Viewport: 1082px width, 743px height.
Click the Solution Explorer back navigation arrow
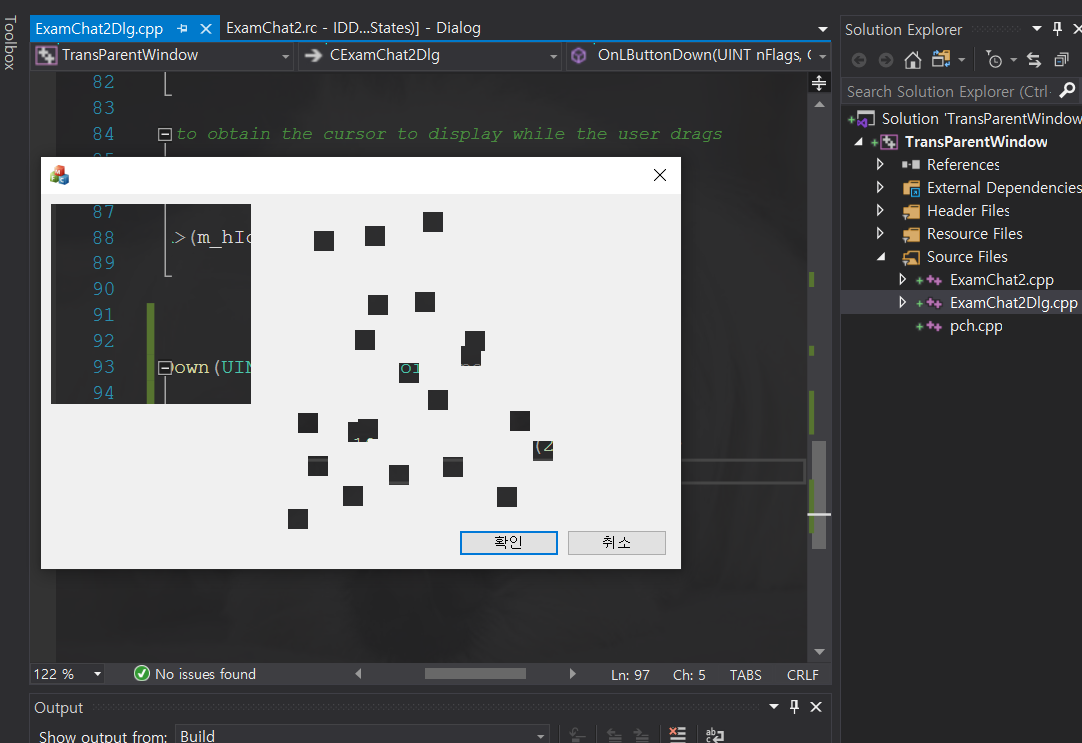pos(859,60)
